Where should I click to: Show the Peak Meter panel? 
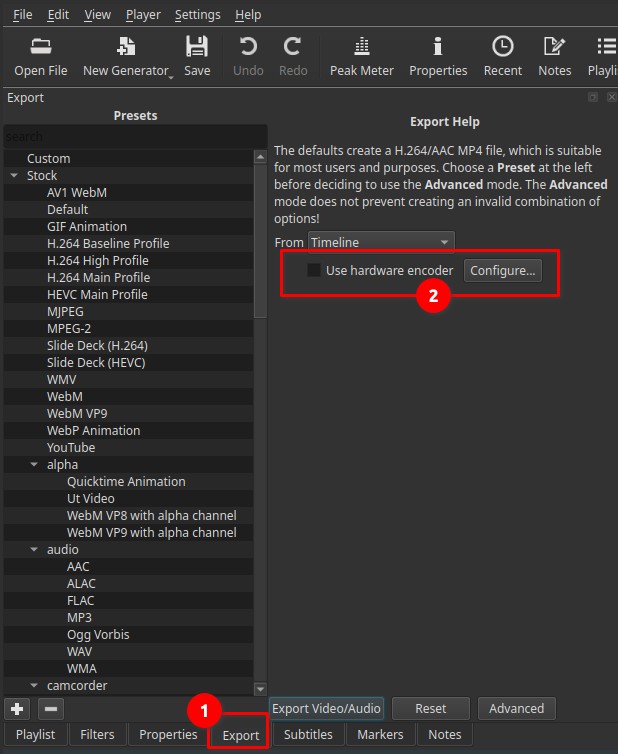[x=360, y=46]
